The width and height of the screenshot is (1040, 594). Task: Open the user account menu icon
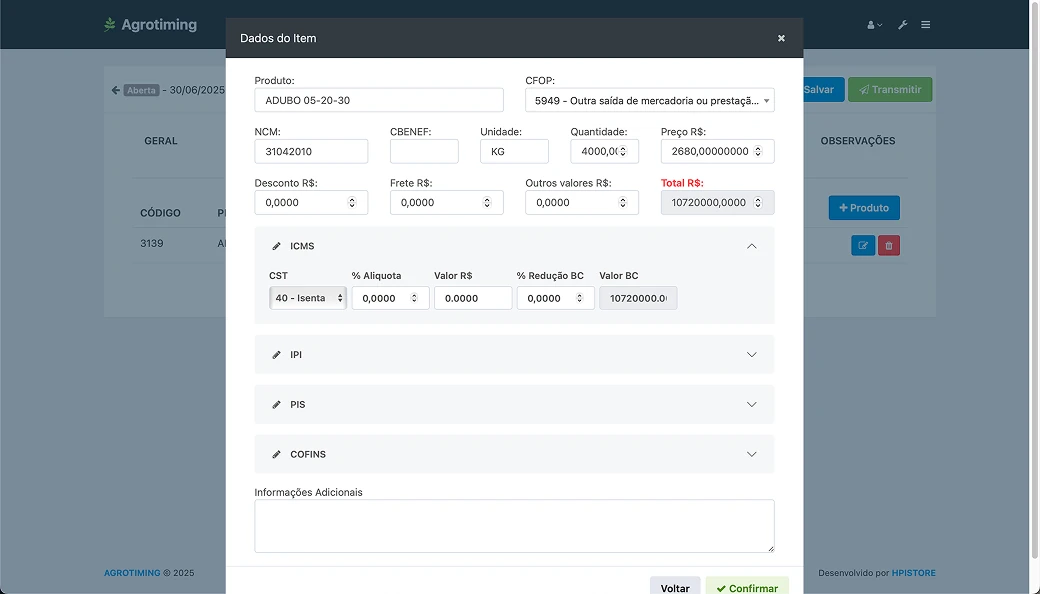[x=874, y=25]
